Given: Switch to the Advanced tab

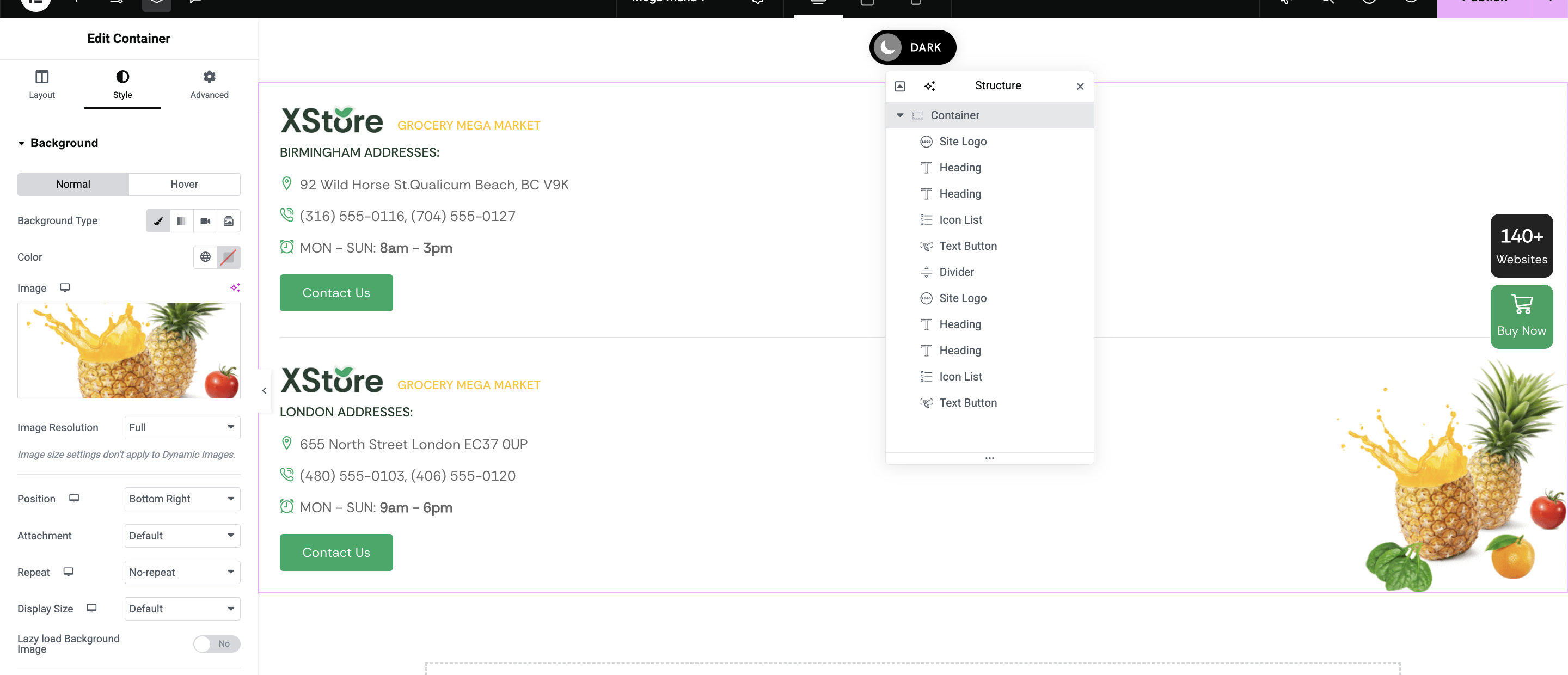Looking at the screenshot, I should (x=209, y=84).
